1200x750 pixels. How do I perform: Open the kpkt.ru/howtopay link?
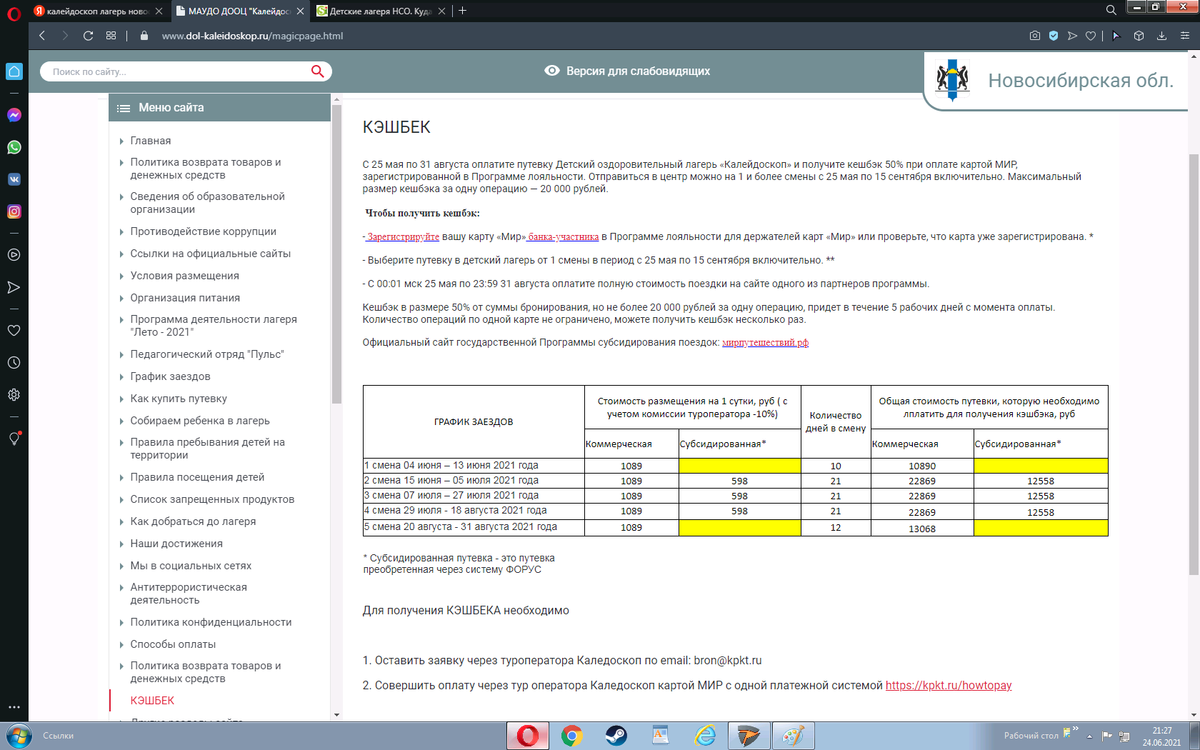[949, 686]
